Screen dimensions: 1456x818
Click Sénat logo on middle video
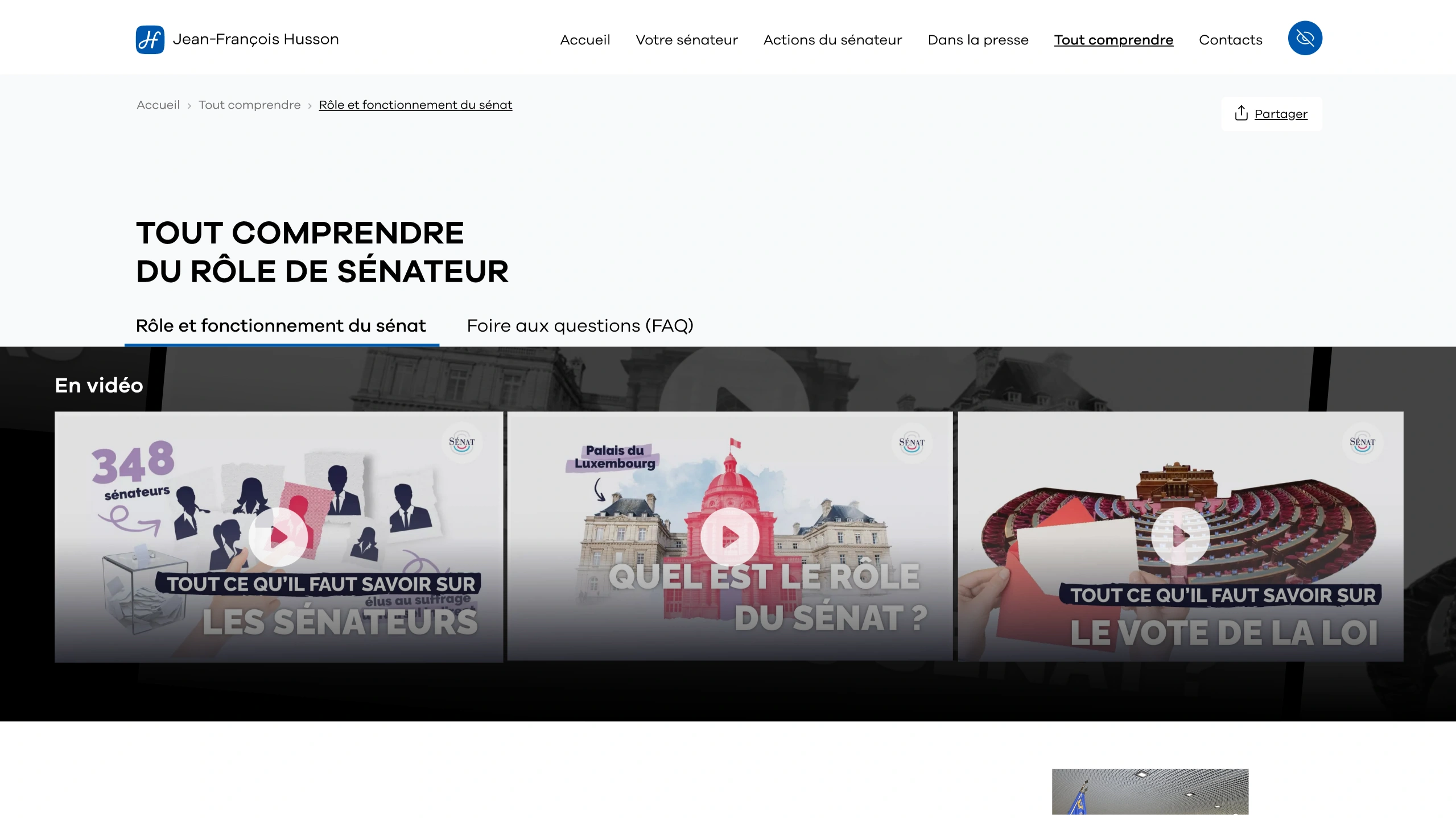click(911, 443)
